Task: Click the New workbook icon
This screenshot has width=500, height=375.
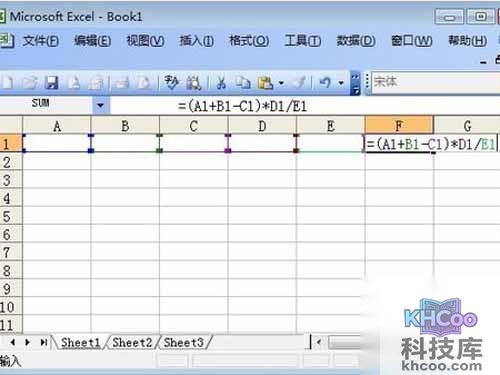Action: tap(8, 82)
